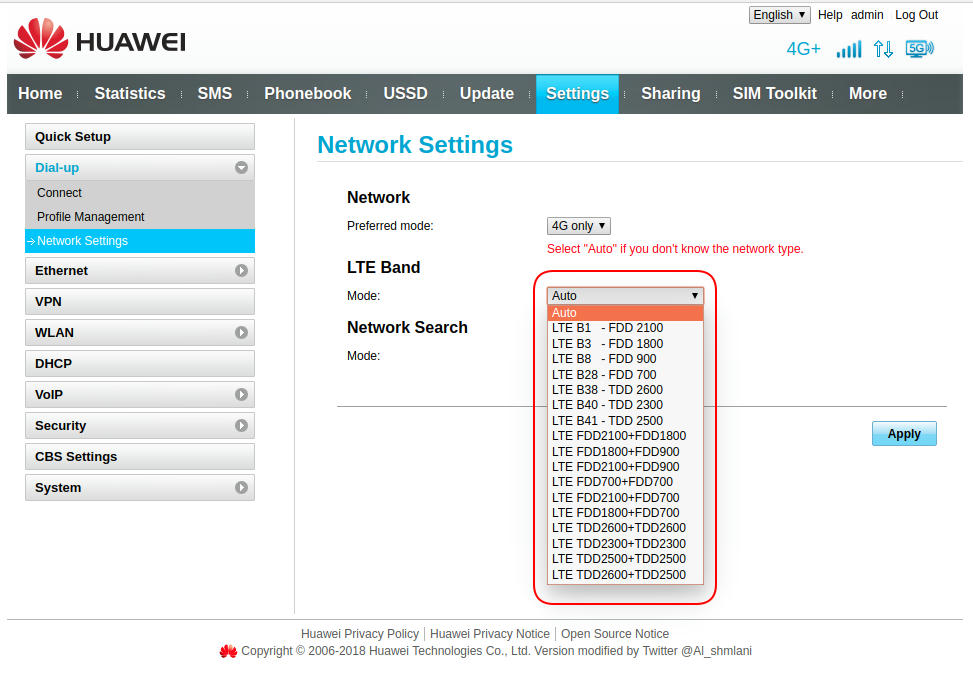Open the English language dropdown
Screen dimensions: 973x674
pyautogui.click(x=779, y=15)
